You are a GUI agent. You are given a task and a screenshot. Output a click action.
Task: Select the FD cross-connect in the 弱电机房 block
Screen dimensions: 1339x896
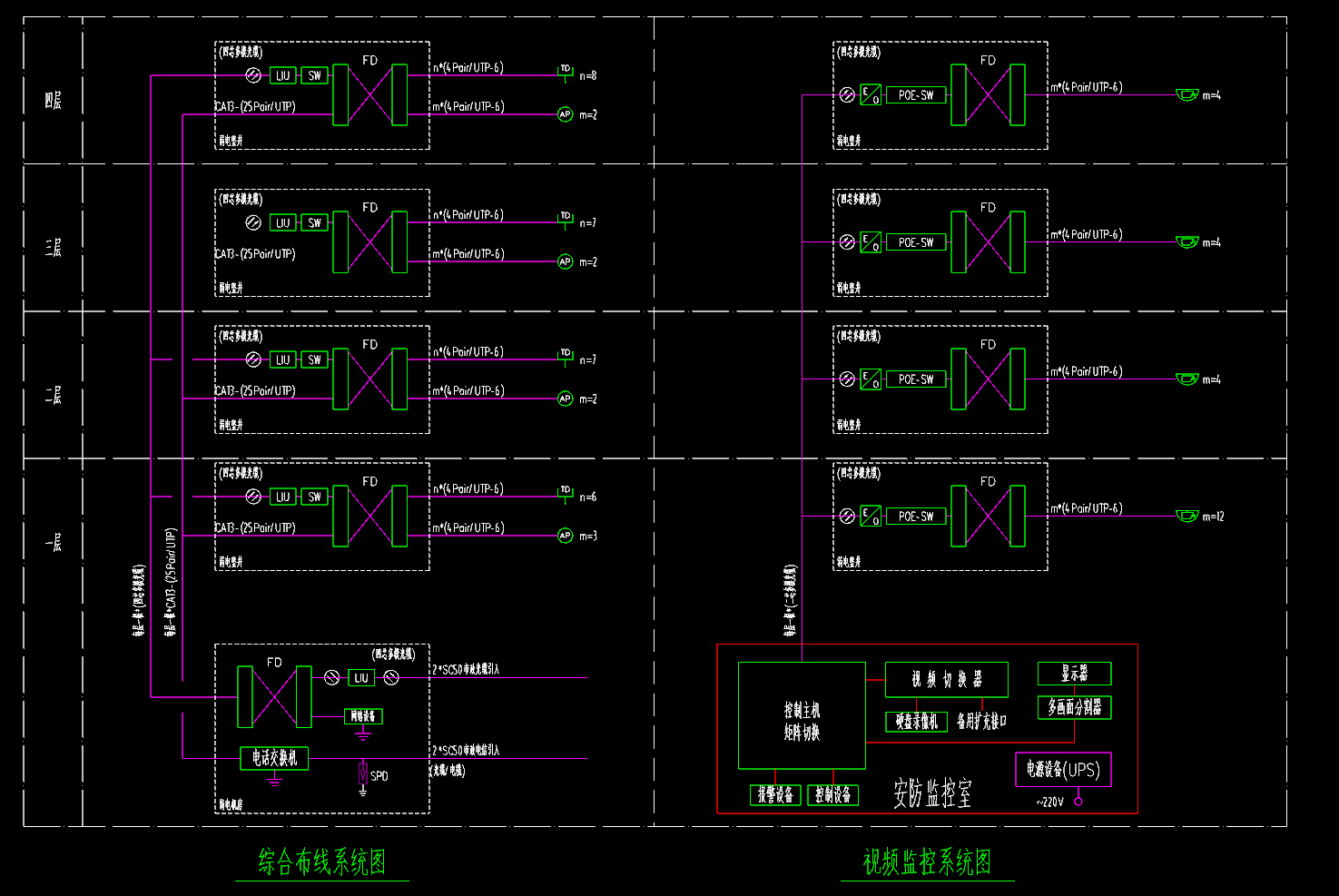[x=274, y=697]
